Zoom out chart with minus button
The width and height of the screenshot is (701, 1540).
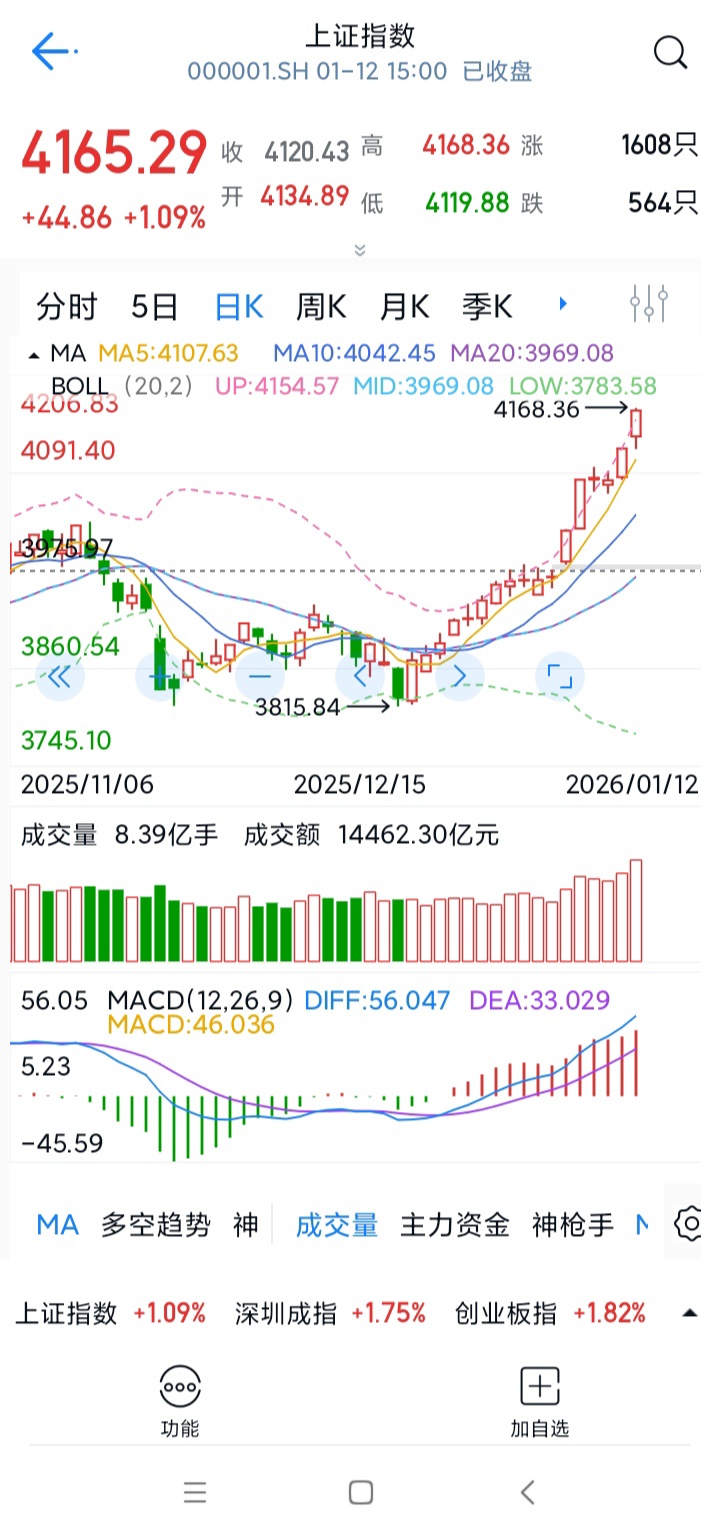click(x=260, y=677)
